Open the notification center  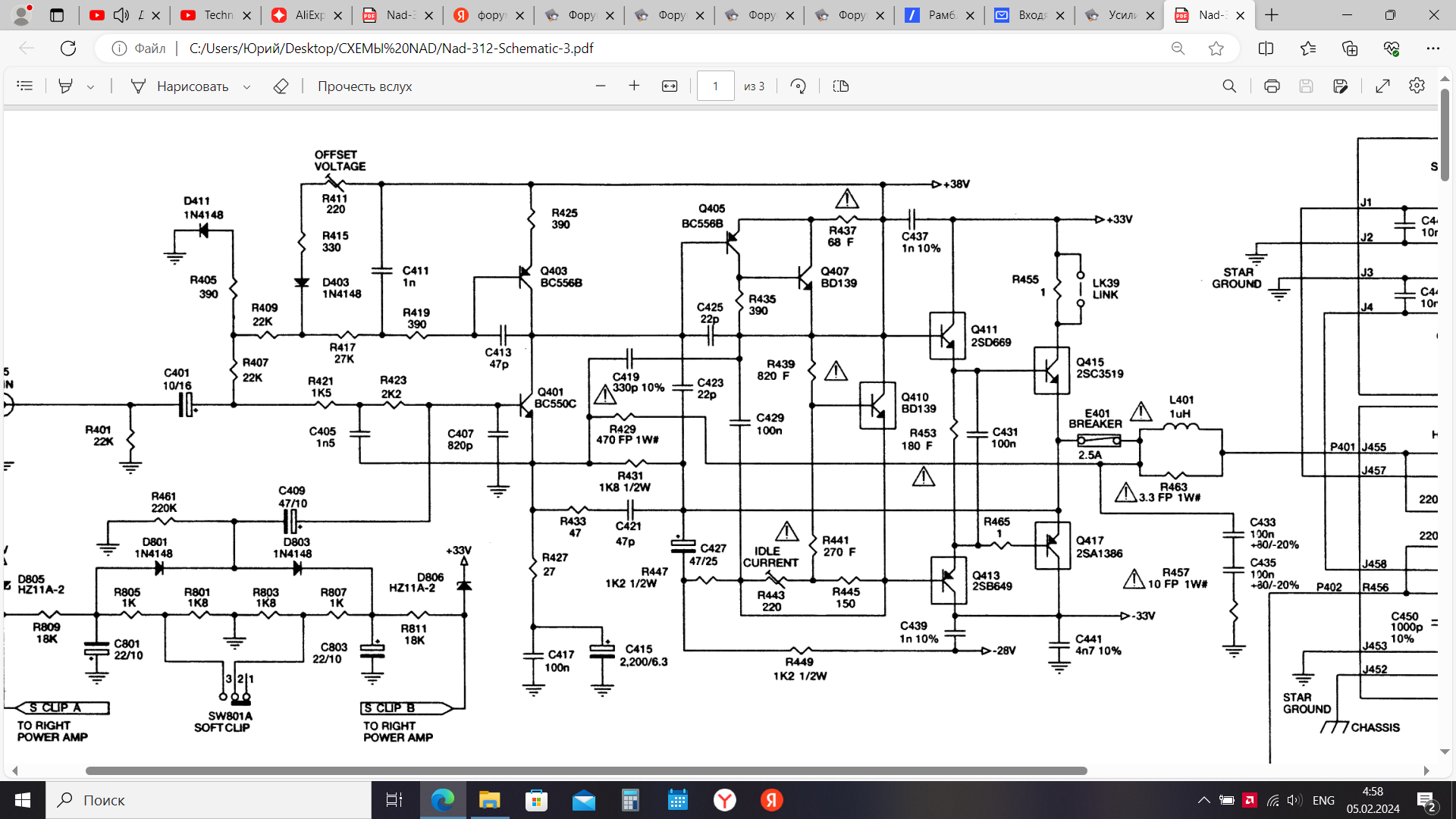1426,800
